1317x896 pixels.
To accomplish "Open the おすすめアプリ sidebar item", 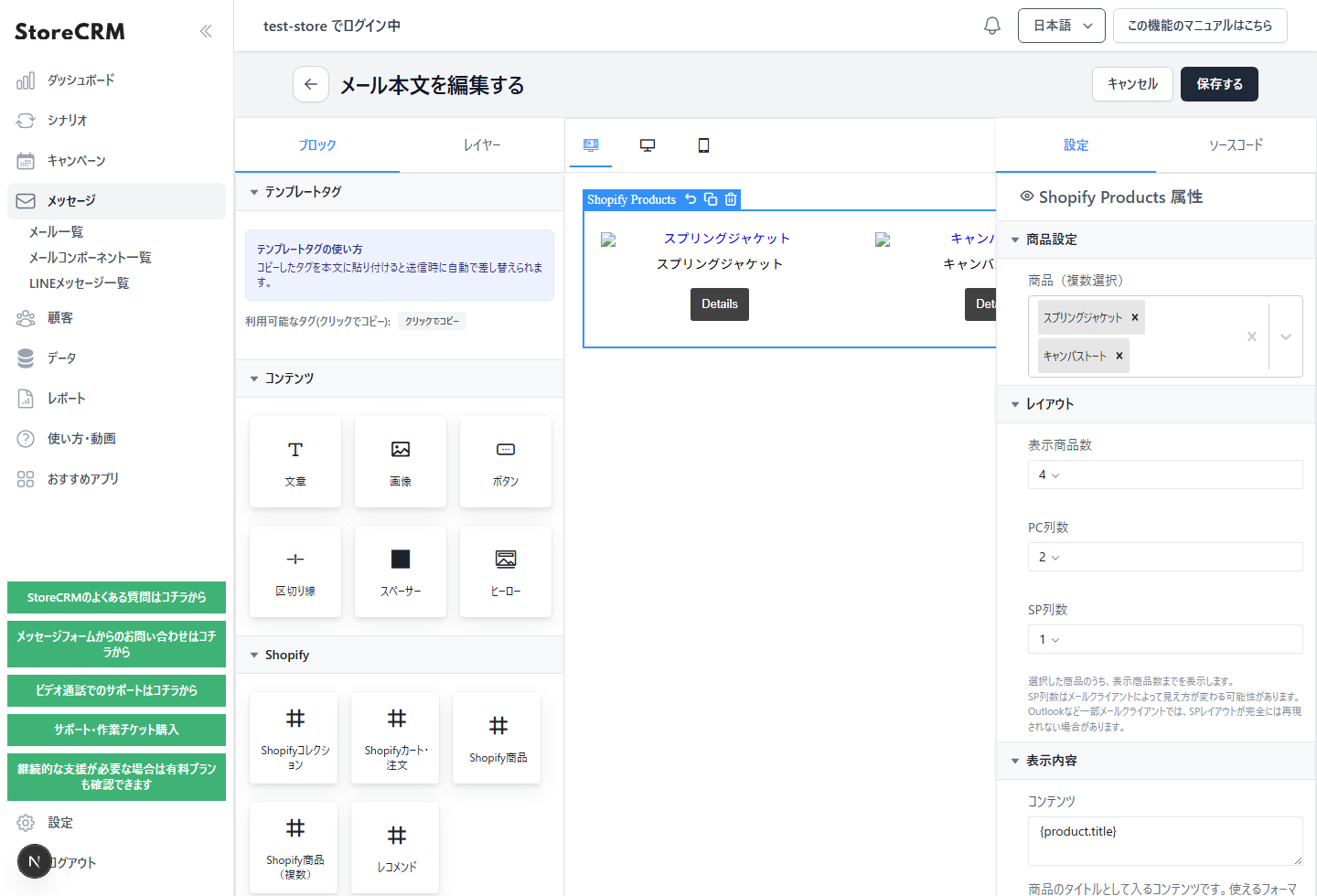I will [116, 479].
